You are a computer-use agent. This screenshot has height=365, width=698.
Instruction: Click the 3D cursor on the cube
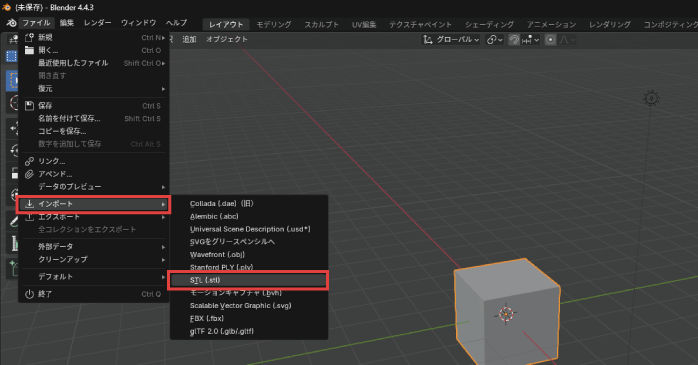pyautogui.click(x=506, y=314)
